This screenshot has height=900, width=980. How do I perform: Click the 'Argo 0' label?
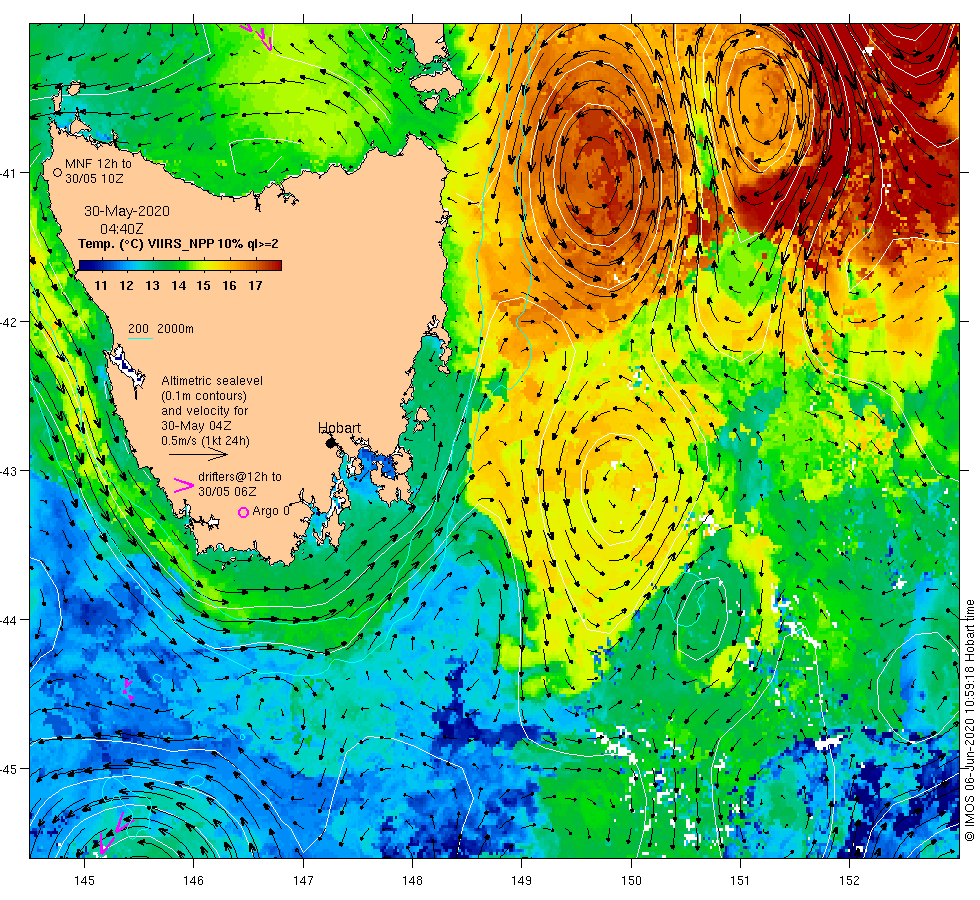click(x=271, y=511)
